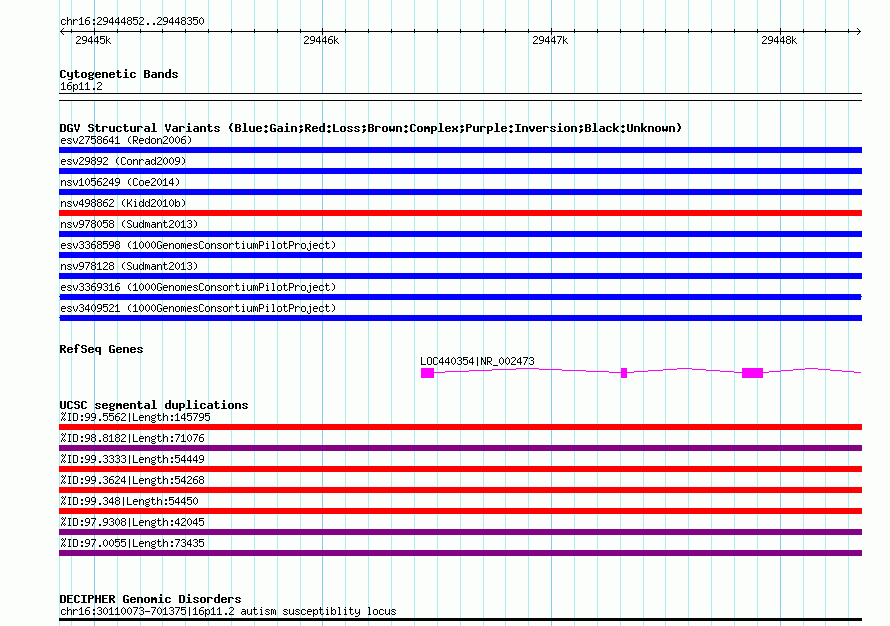Click the left scroll arrow on the ruler
Viewport: 890px width, 626px height.
(x=62, y=31)
